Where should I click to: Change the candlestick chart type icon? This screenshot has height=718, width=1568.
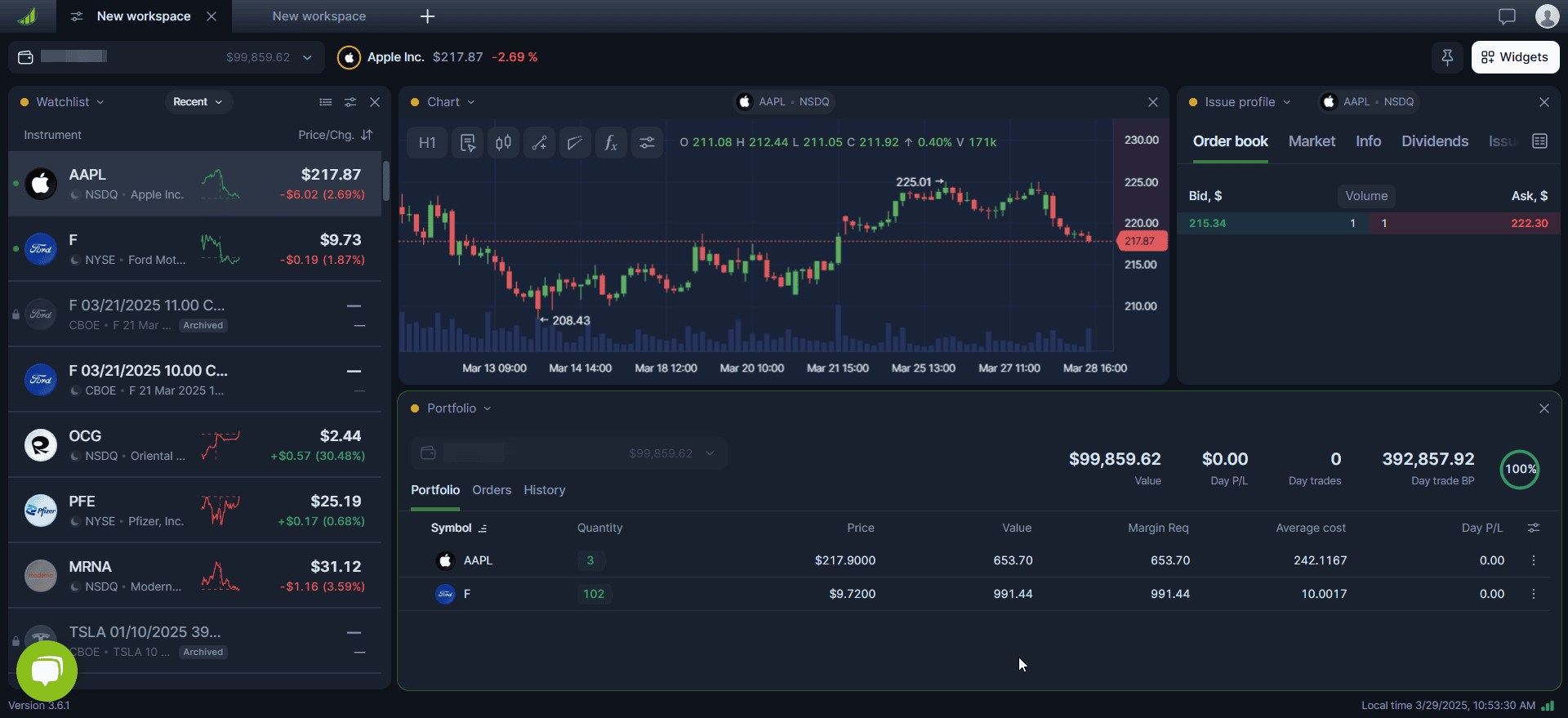click(504, 143)
